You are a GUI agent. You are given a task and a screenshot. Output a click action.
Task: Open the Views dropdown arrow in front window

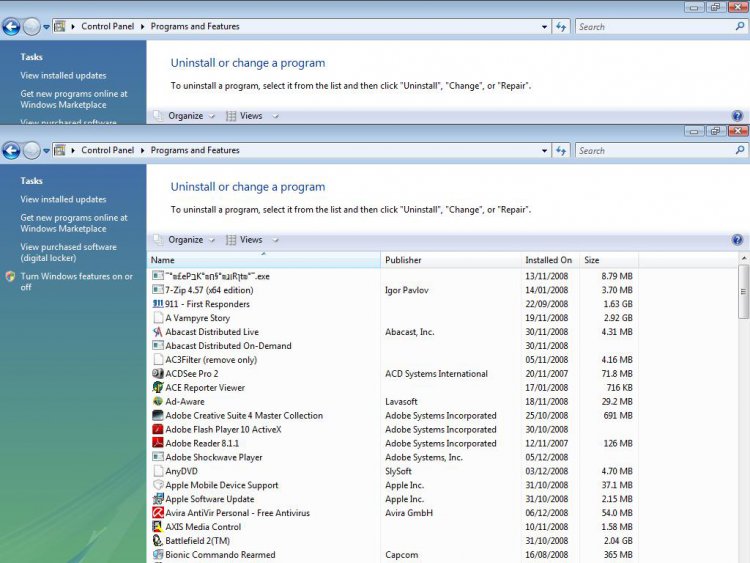pyautogui.click(x=275, y=240)
